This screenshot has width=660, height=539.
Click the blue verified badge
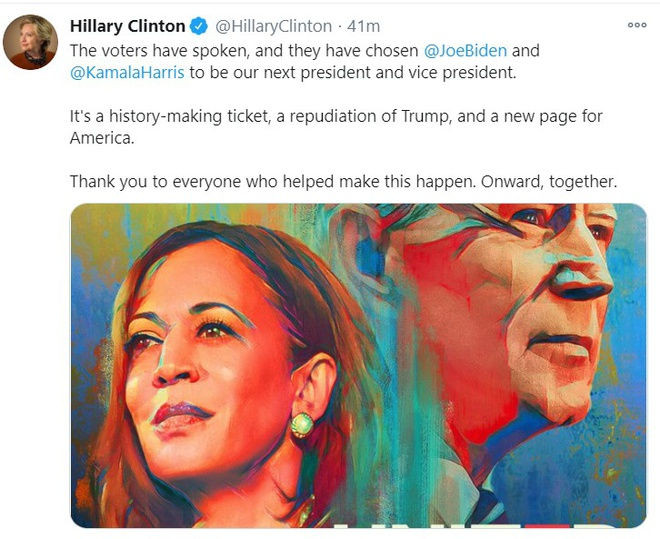(x=200, y=27)
